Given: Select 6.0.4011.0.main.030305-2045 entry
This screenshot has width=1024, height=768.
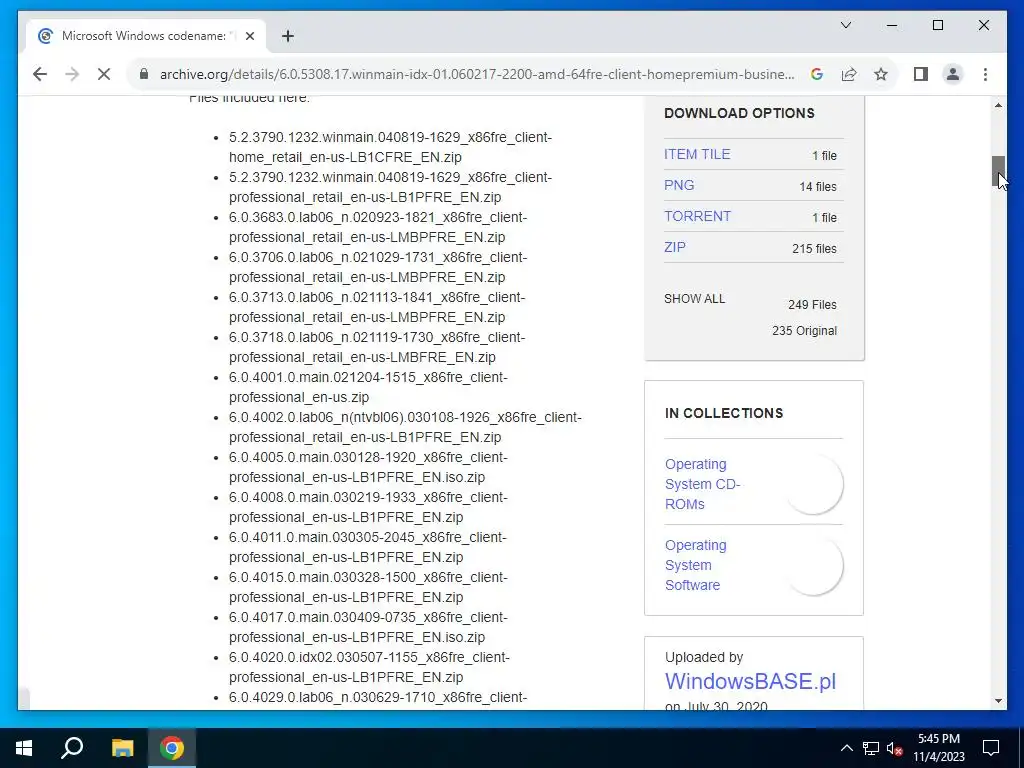Looking at the screenshot, I should tap(368, 547).
